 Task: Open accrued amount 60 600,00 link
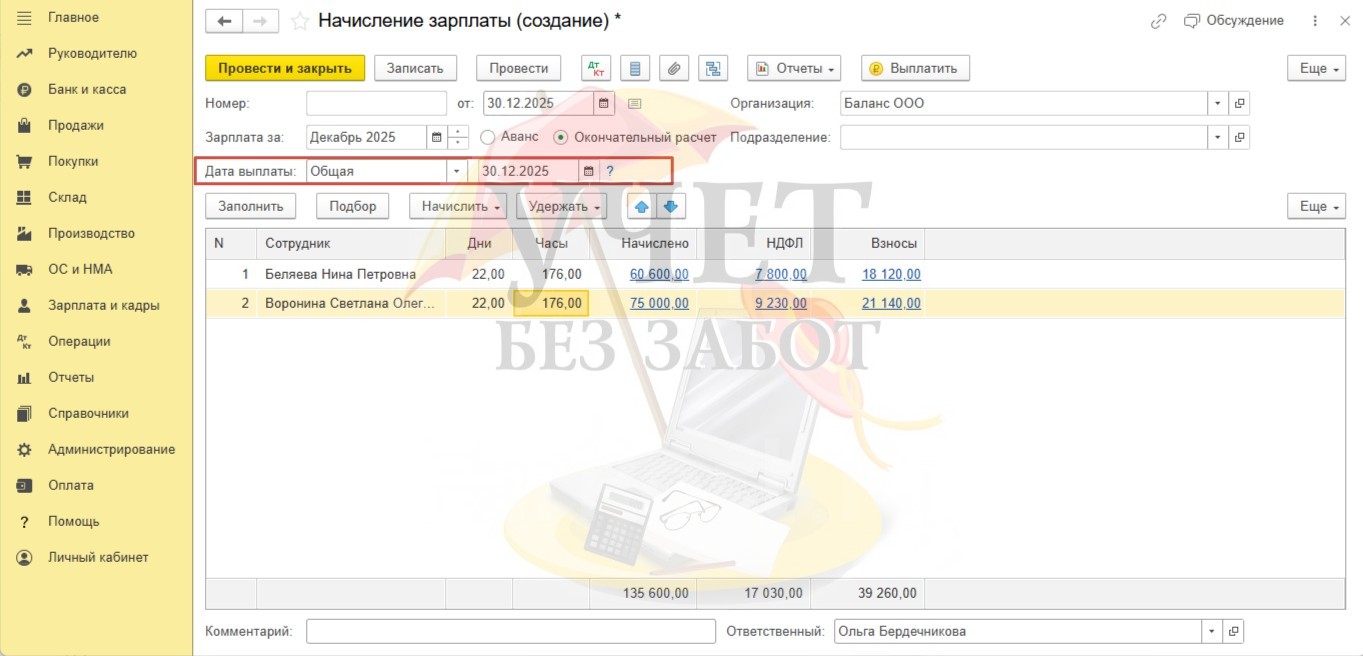tap(659, 274)
